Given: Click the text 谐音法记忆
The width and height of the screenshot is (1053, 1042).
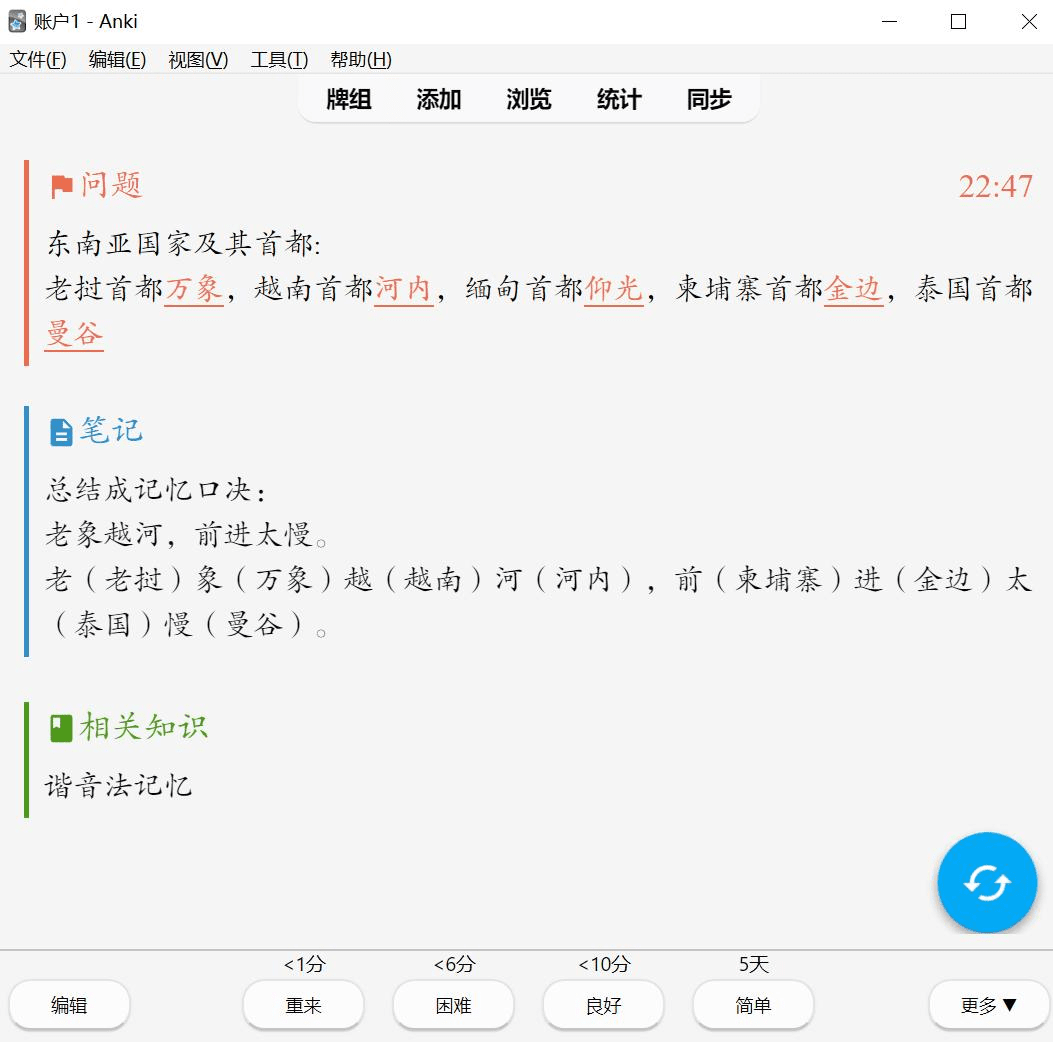Looking at the screenshot, I should tap(119, 786).
